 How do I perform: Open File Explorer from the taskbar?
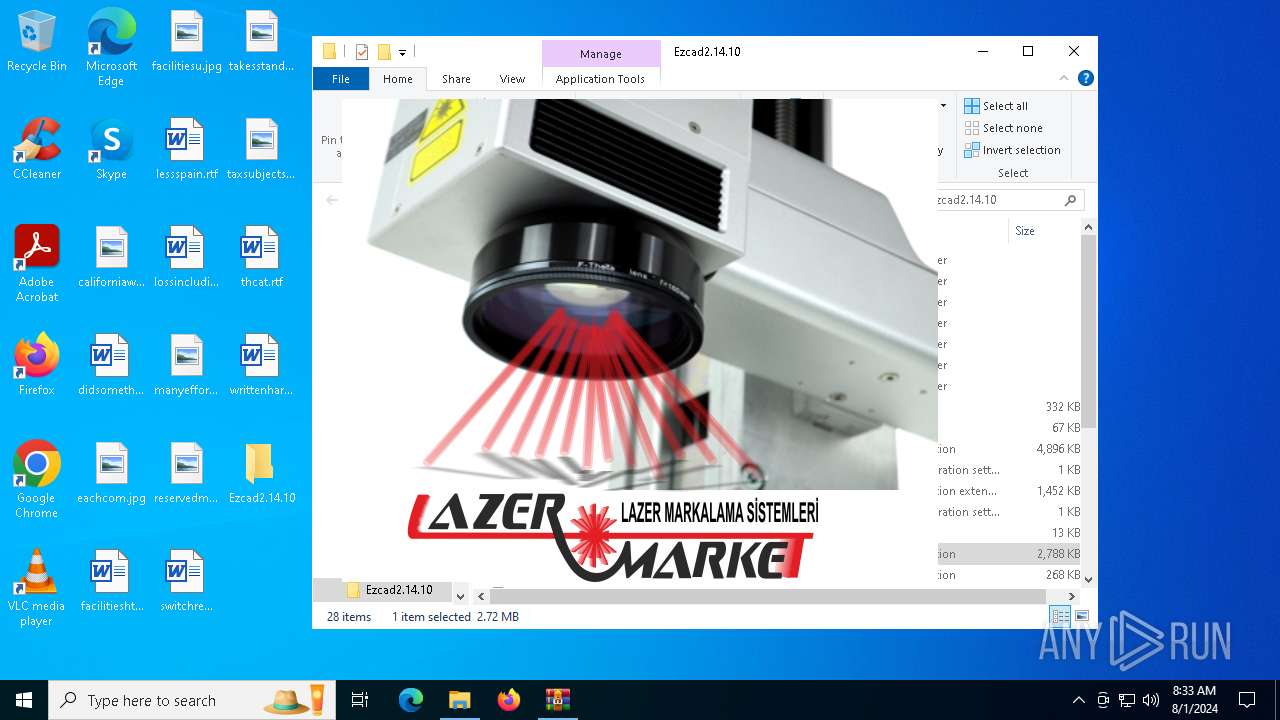tap(459, 700)
